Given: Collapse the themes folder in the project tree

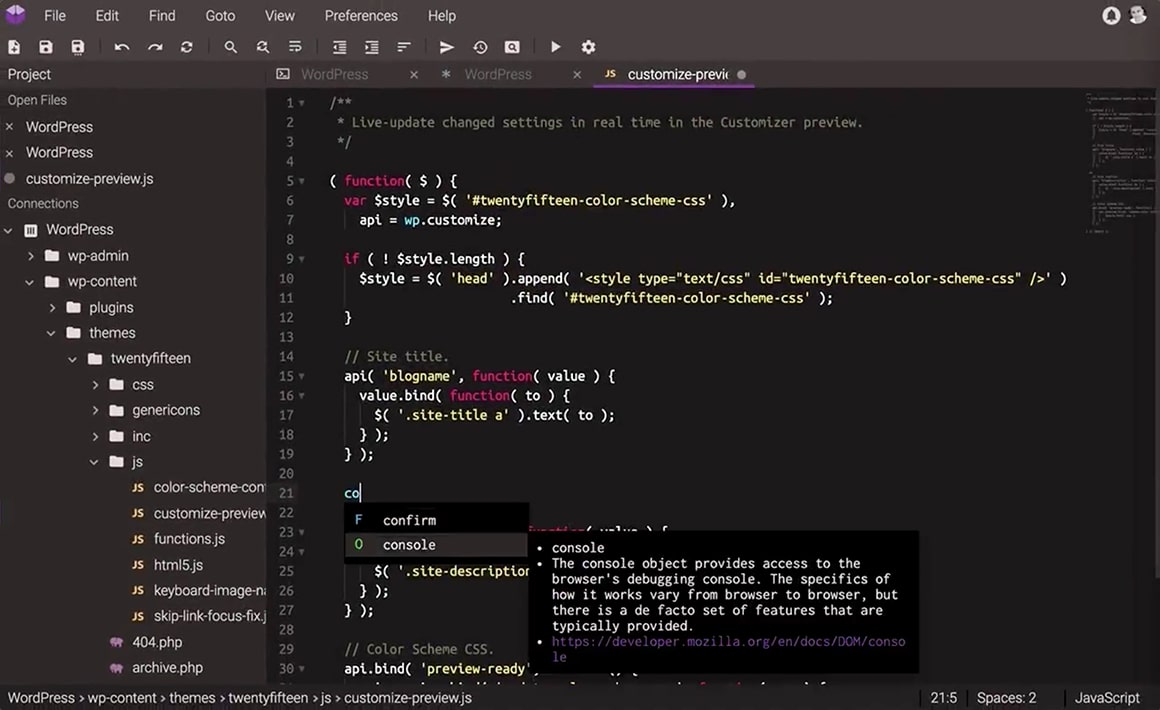Looking at the screenshot, I should 51,332.
